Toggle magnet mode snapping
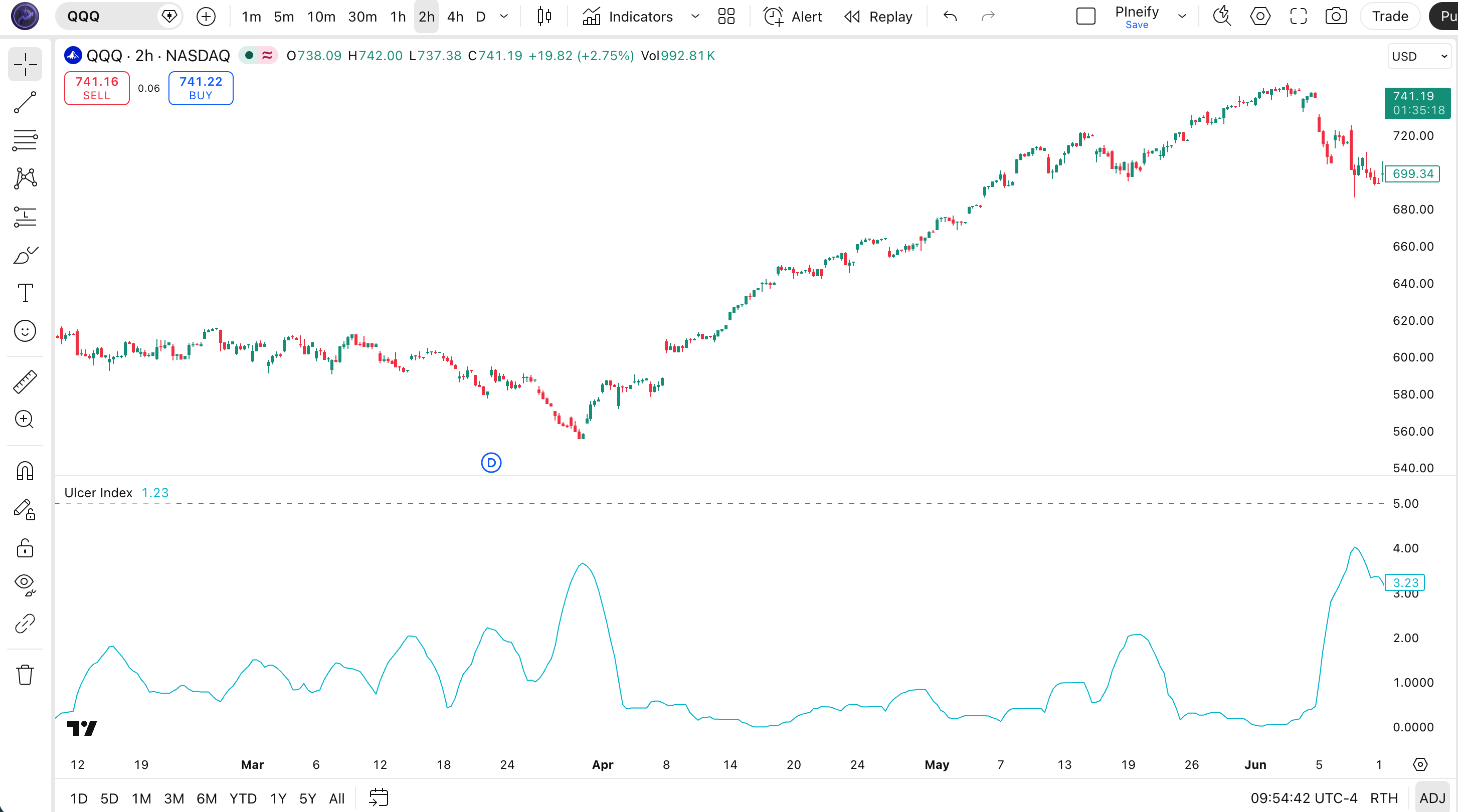 coord(25,471)
